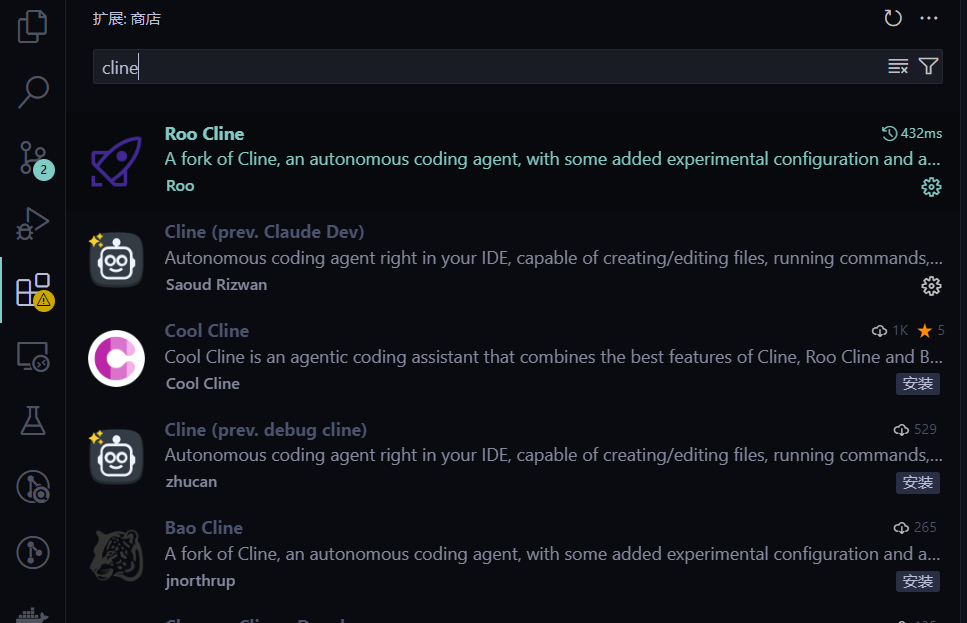Select the Roo Cline extension entry
The height and width of the screenshot is (623, 967).
pos(500,159)
